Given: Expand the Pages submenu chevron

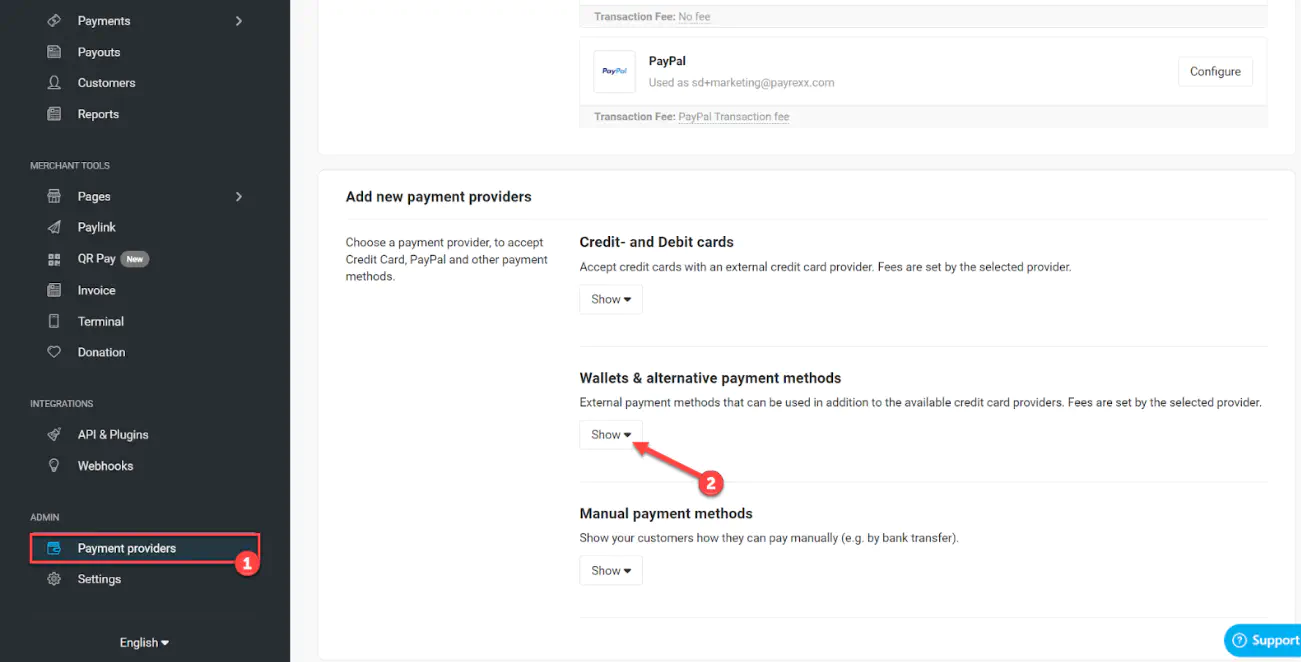Looking at the screenshot, I should point(239,197).
